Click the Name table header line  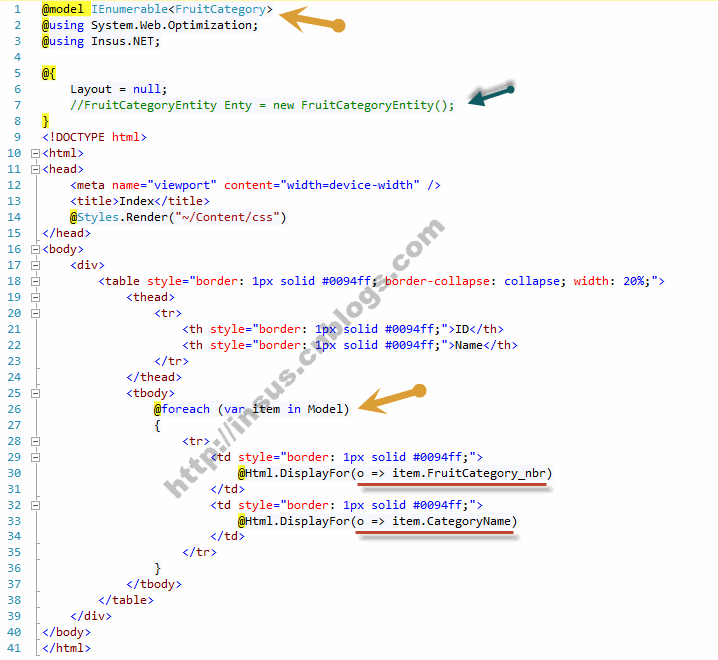(x=350, y=345)
